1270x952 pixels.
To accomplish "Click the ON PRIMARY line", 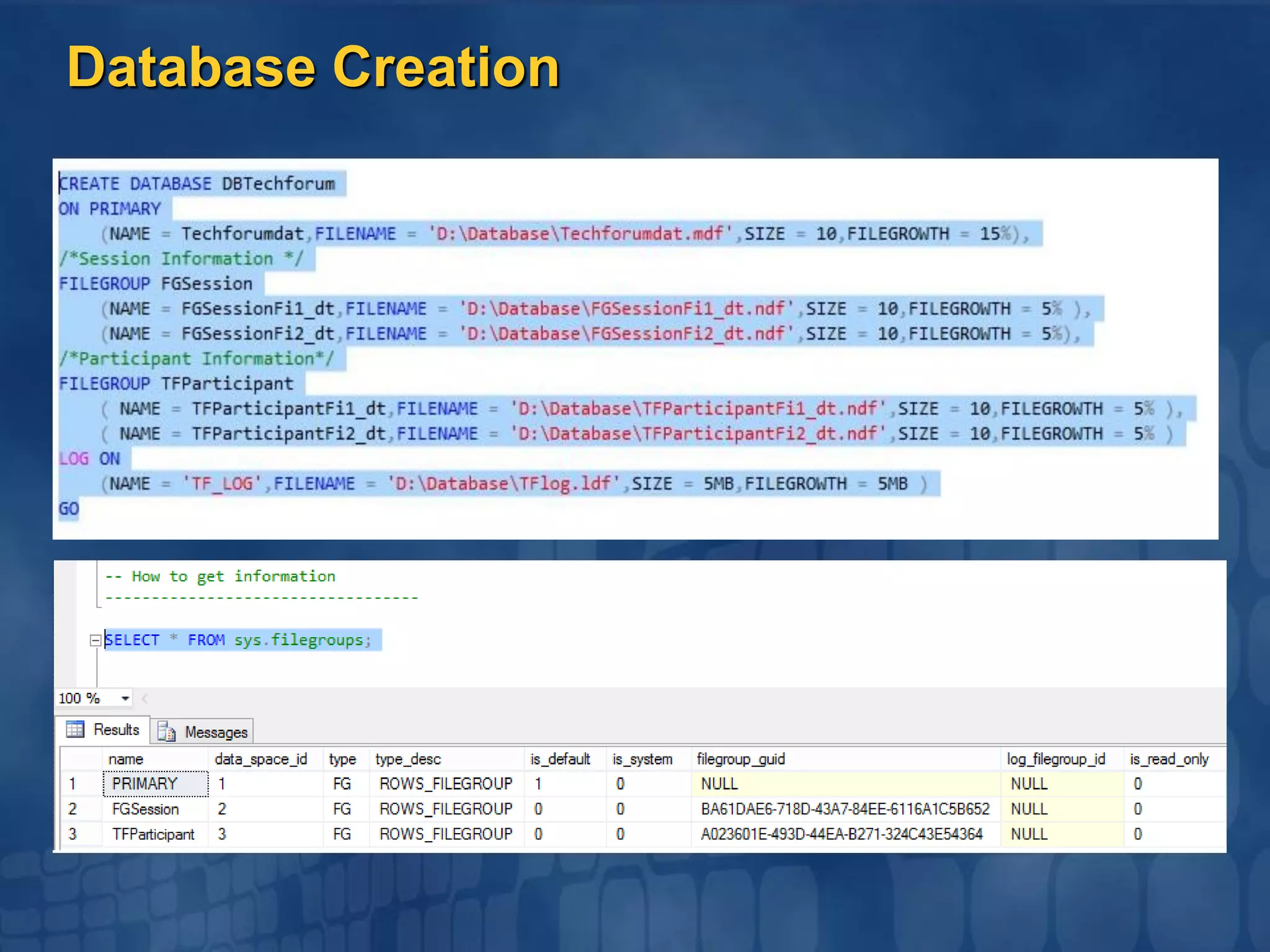I will coord(110,209).
